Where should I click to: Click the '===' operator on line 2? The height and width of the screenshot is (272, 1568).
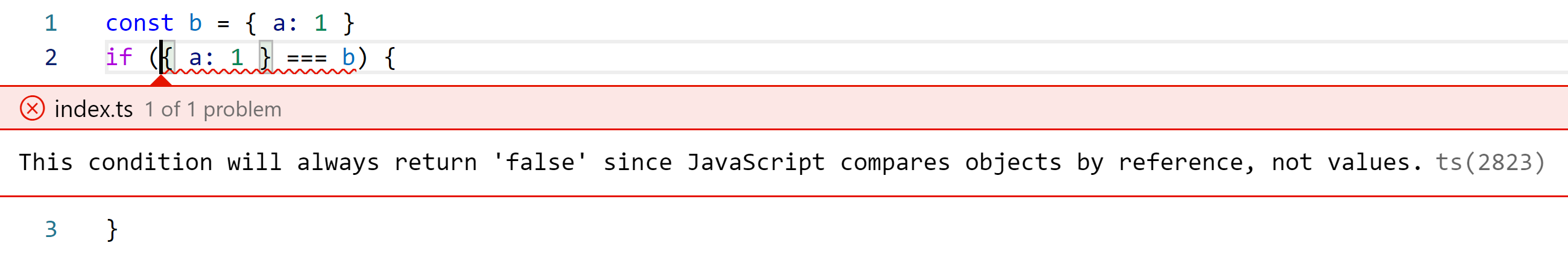click(307, 59)
